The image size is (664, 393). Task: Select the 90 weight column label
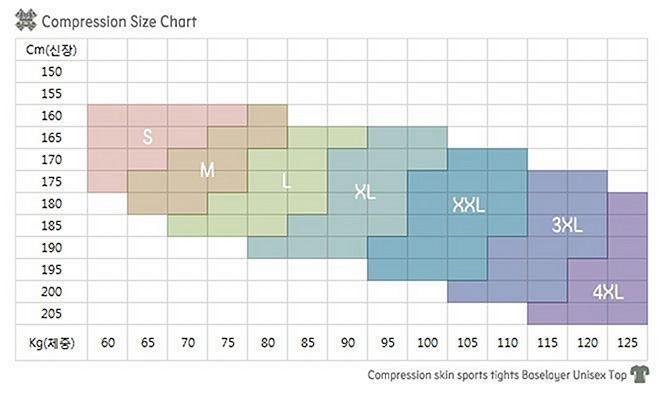point(348,342)
